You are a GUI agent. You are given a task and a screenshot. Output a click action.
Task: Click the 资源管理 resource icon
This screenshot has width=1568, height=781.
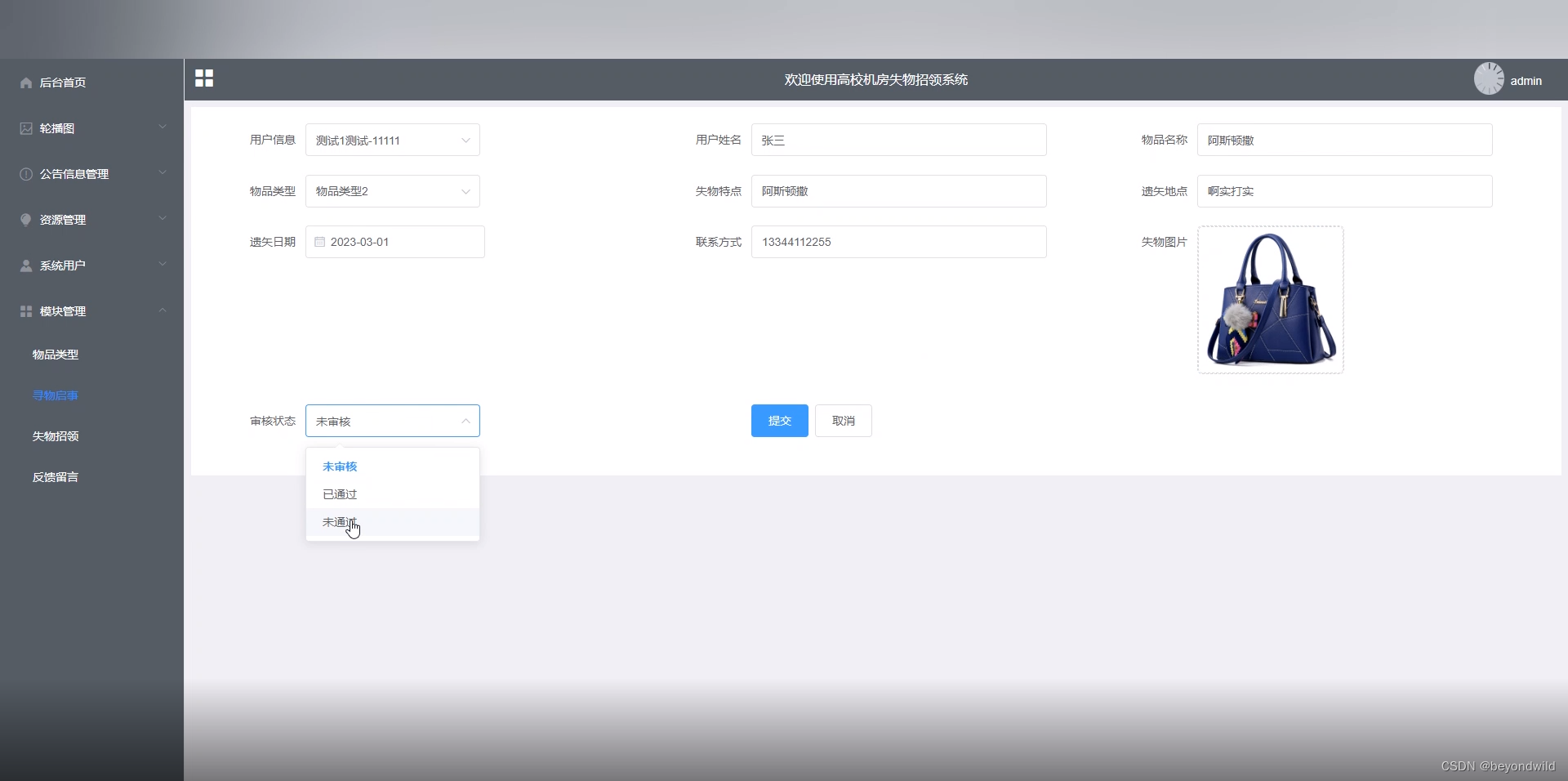click(25, 219)
